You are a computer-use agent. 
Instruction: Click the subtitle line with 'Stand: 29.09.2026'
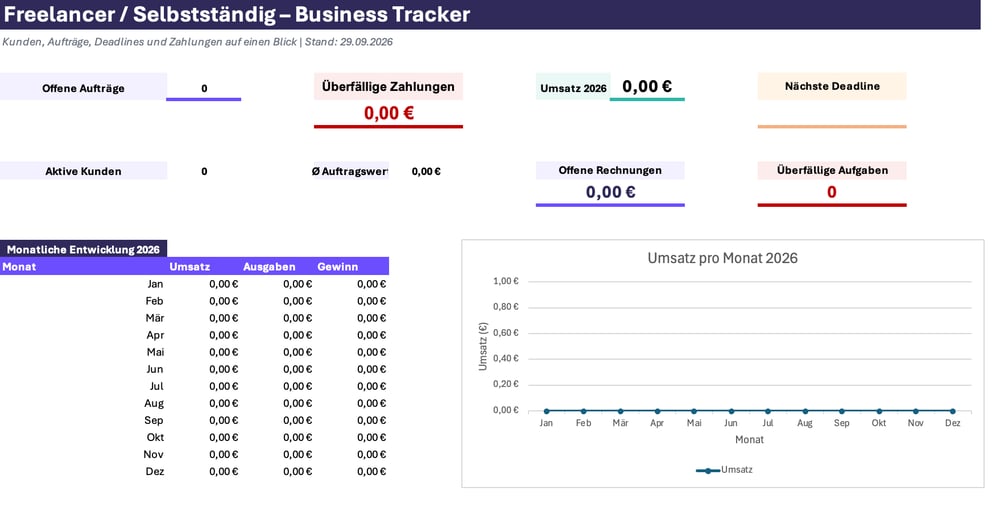point(197,42)
